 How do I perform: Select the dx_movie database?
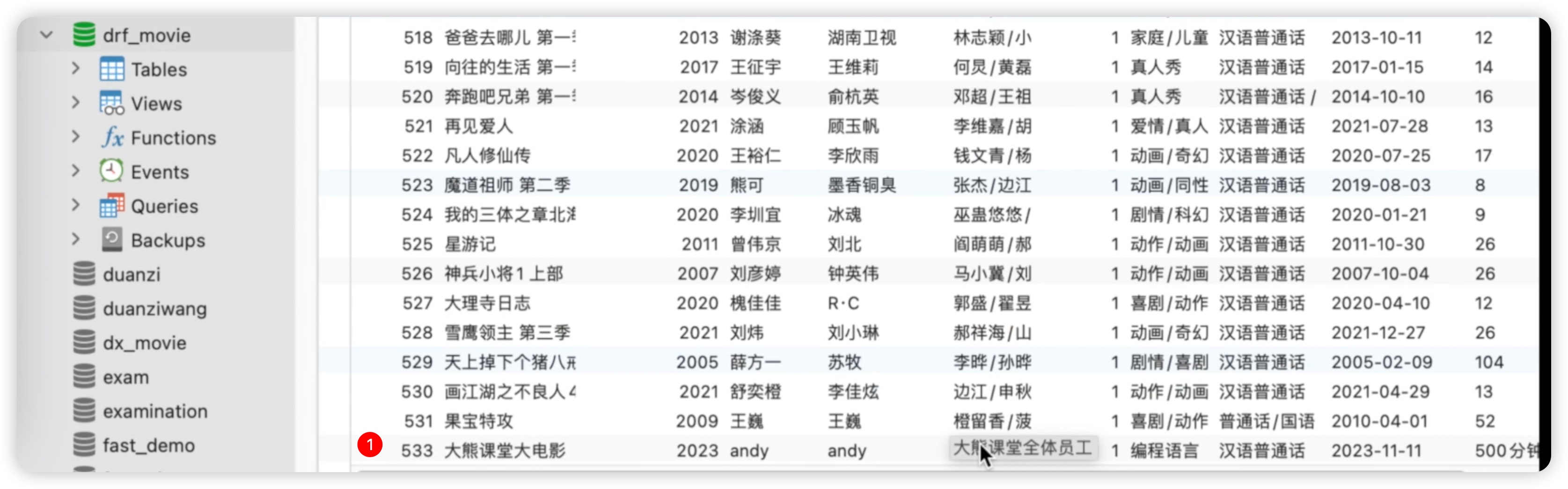[x=145, y=343]
